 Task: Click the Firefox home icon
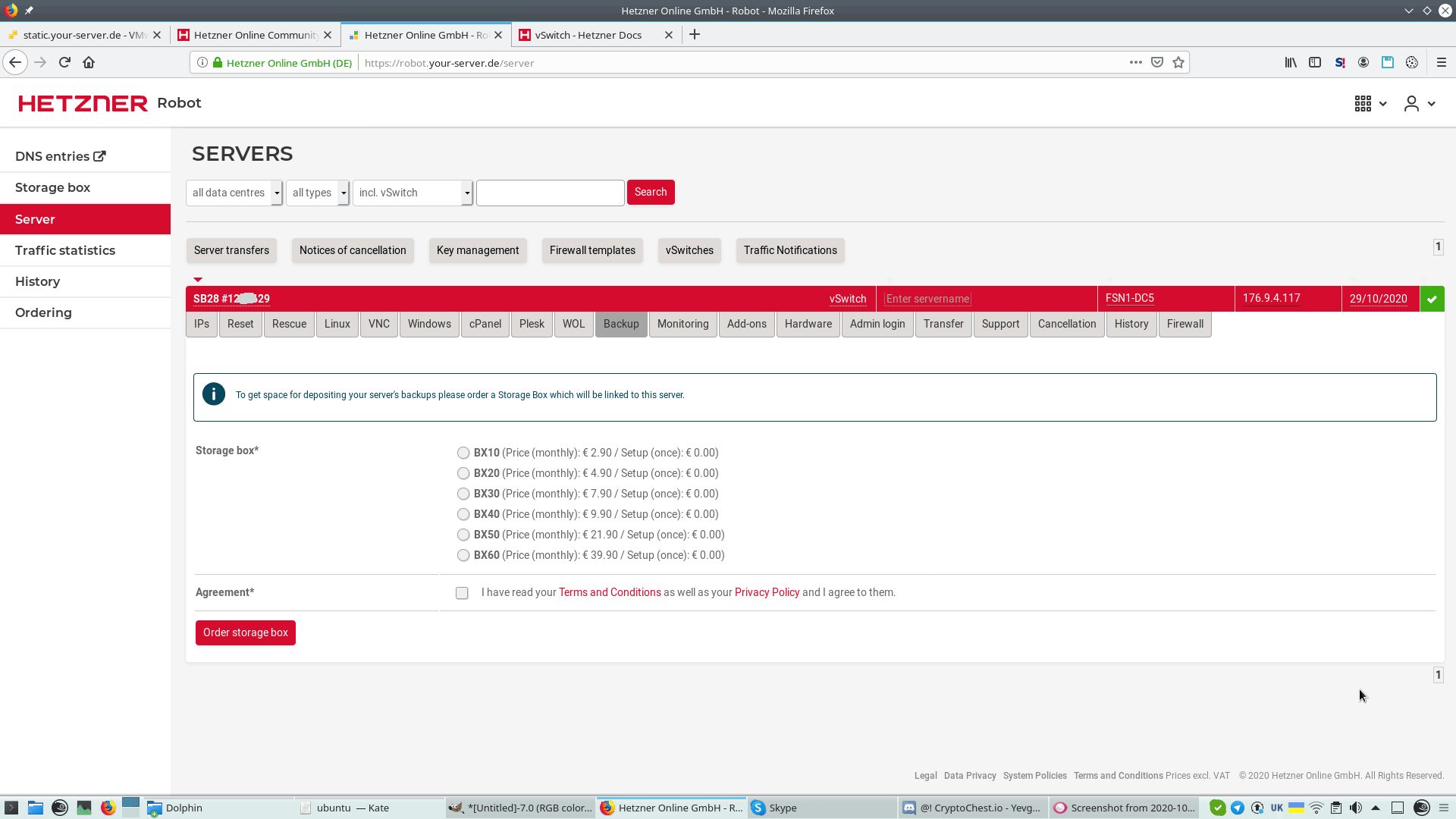click(x=89, y=63)
